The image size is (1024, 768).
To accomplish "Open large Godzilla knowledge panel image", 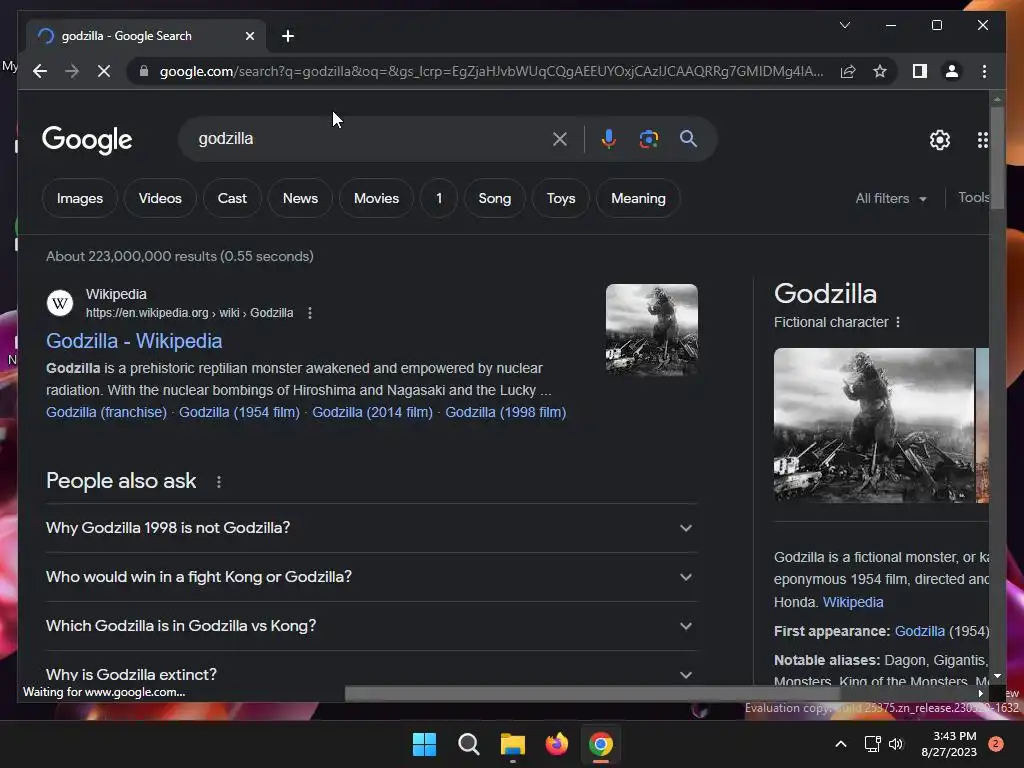I will click(x=874, y=425).
